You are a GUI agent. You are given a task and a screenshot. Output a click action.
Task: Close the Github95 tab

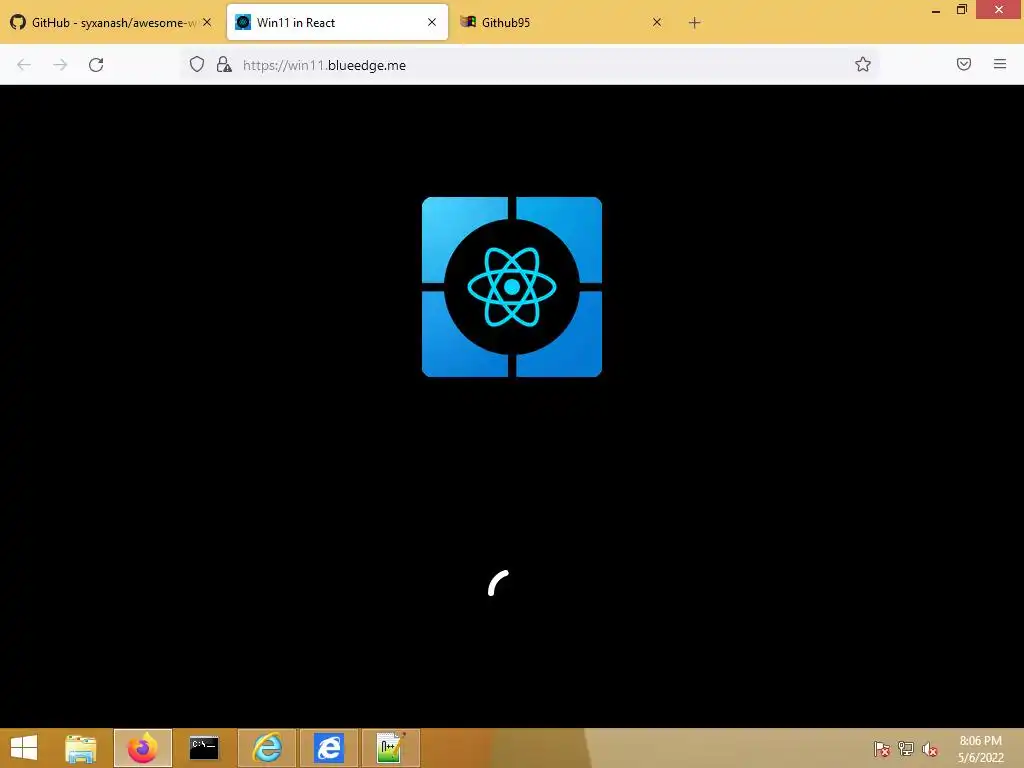click(x=657, y=22)
